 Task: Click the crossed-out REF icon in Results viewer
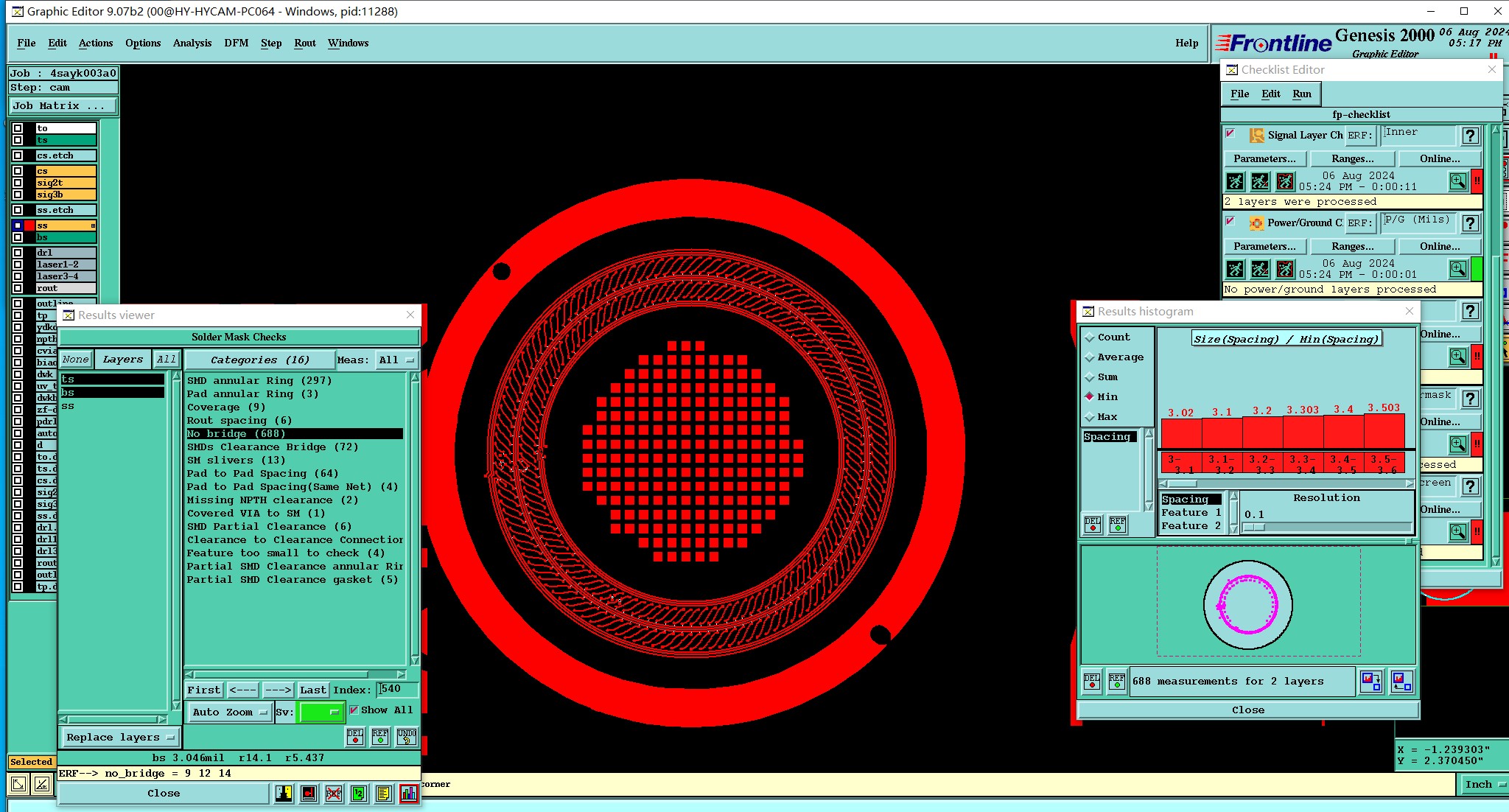pos(334,794)
